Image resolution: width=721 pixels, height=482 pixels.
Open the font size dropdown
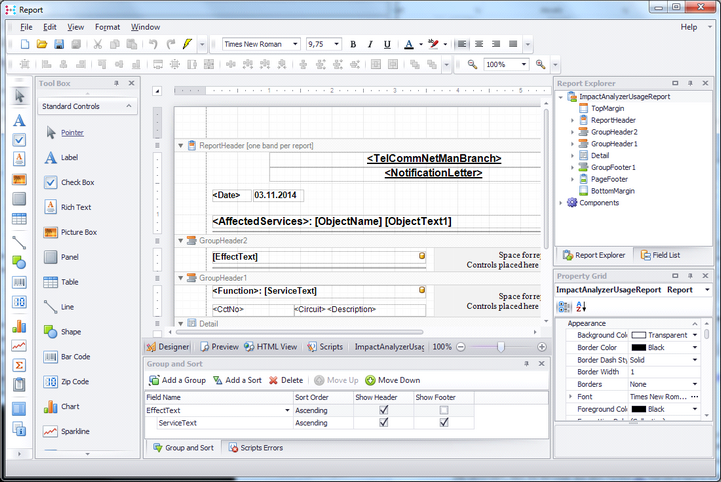[x=337, y=44]
